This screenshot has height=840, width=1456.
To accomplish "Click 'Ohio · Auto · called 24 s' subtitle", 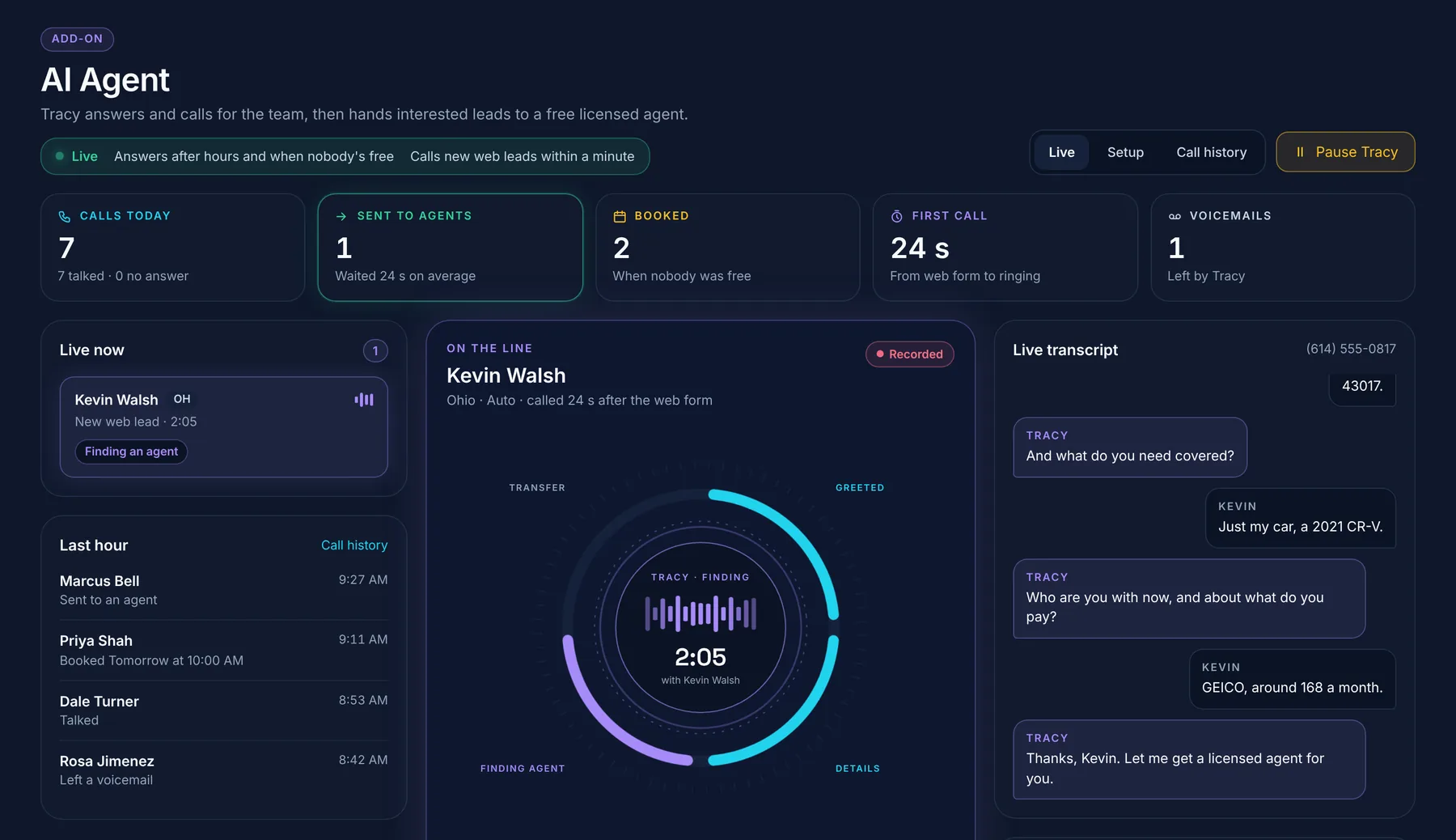I will point(579,401).
